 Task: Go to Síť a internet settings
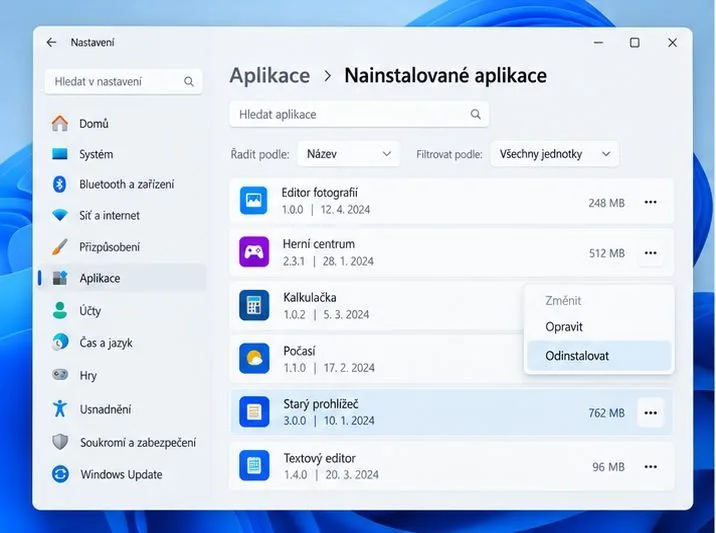(122, 215)
